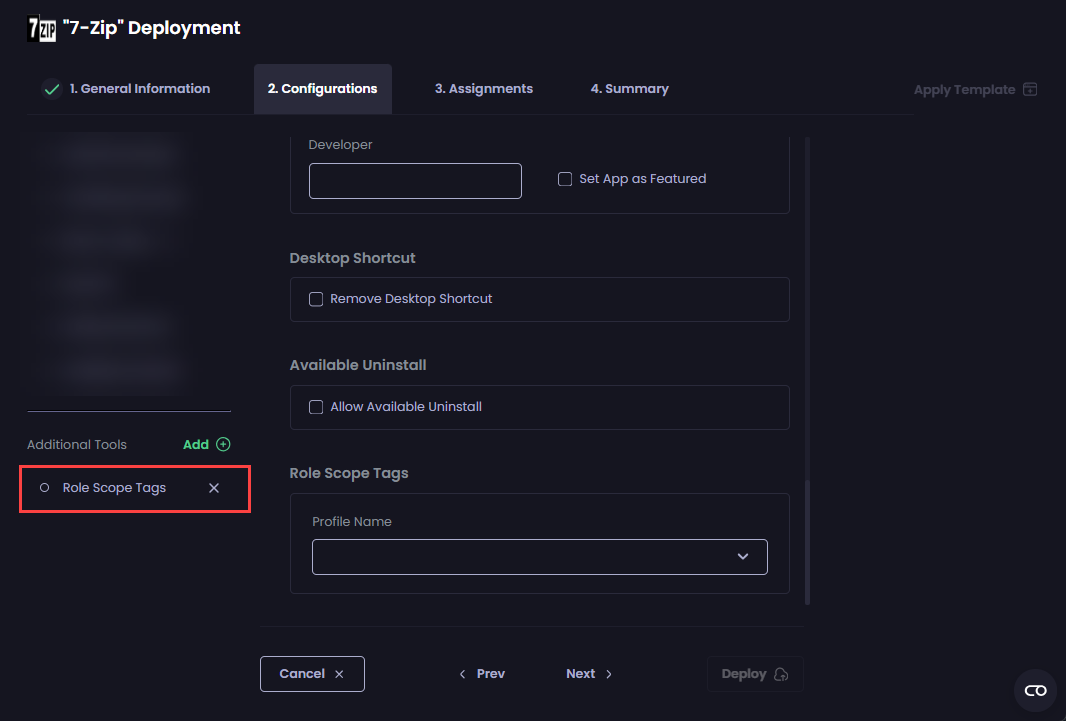Click inside the Developer input field
This screenshot has height=721, width=1066.
[x=415, y=181]
